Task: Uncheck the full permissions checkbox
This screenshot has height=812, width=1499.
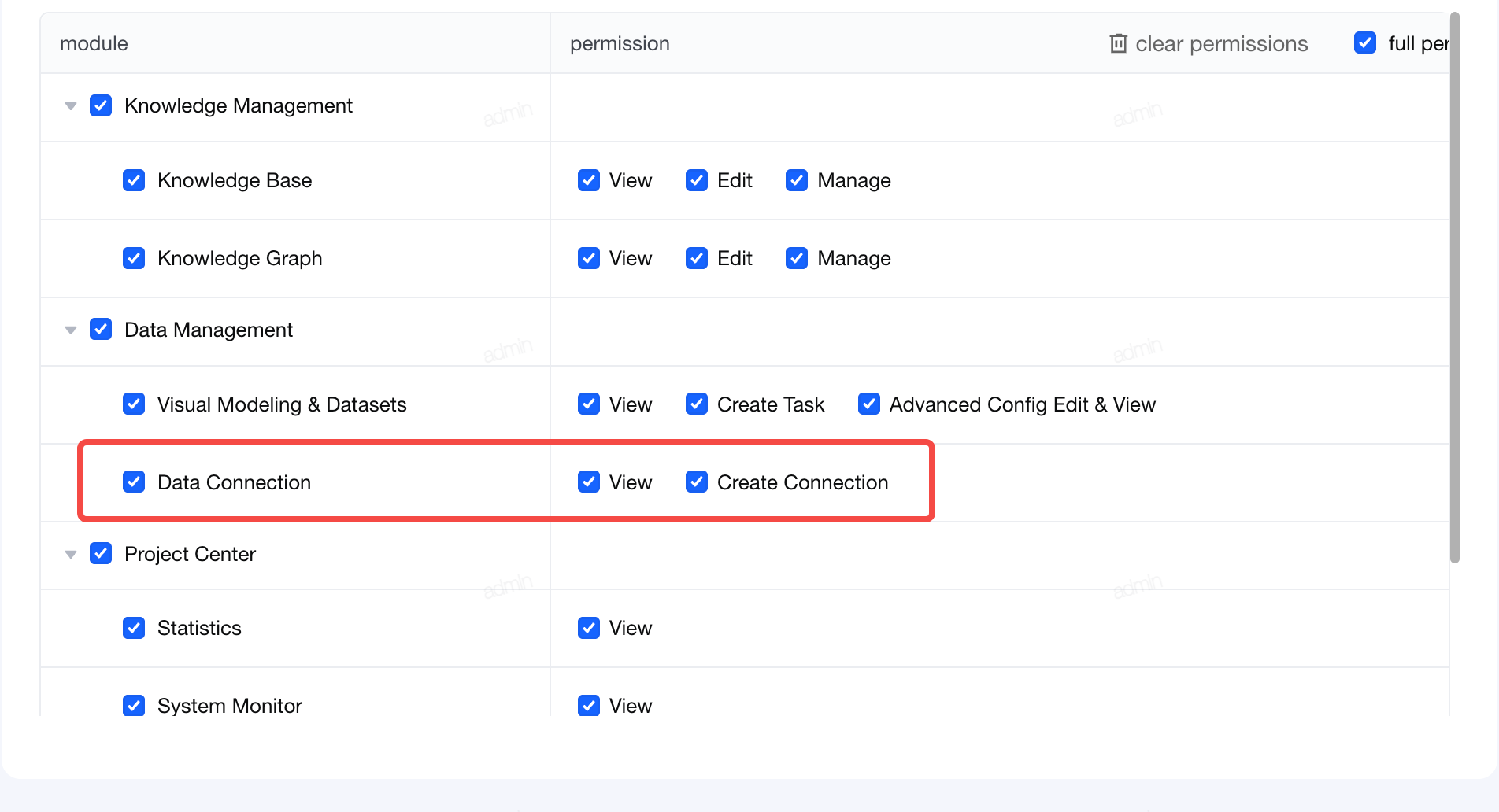Action: coord(1365,42)
